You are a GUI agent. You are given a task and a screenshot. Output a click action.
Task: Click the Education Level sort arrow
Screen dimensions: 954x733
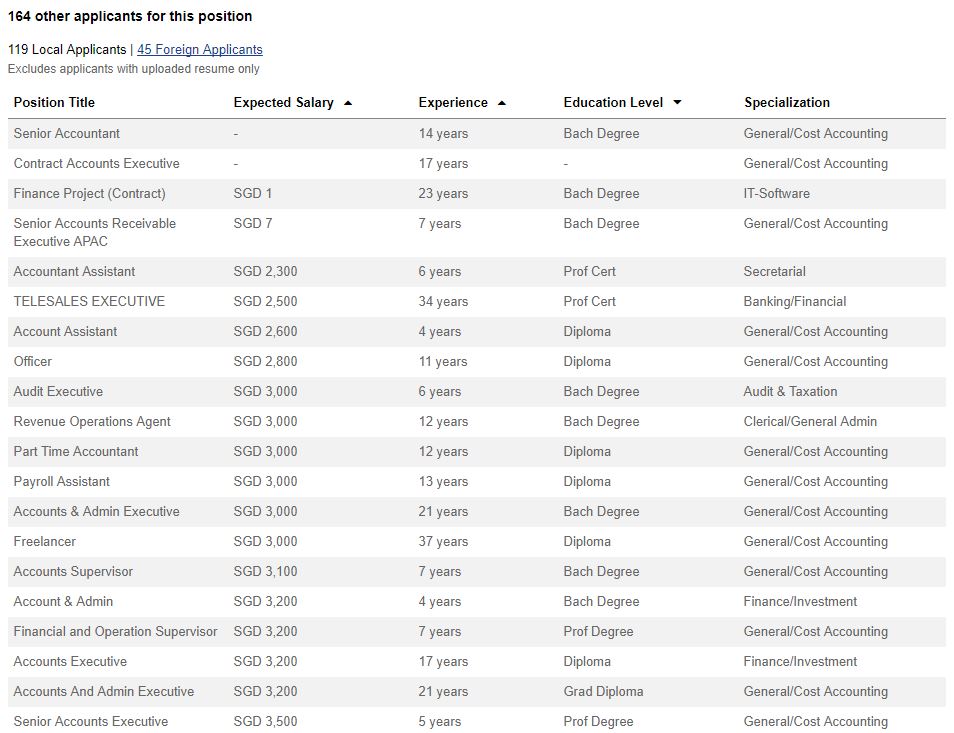[x=677, y=102]
